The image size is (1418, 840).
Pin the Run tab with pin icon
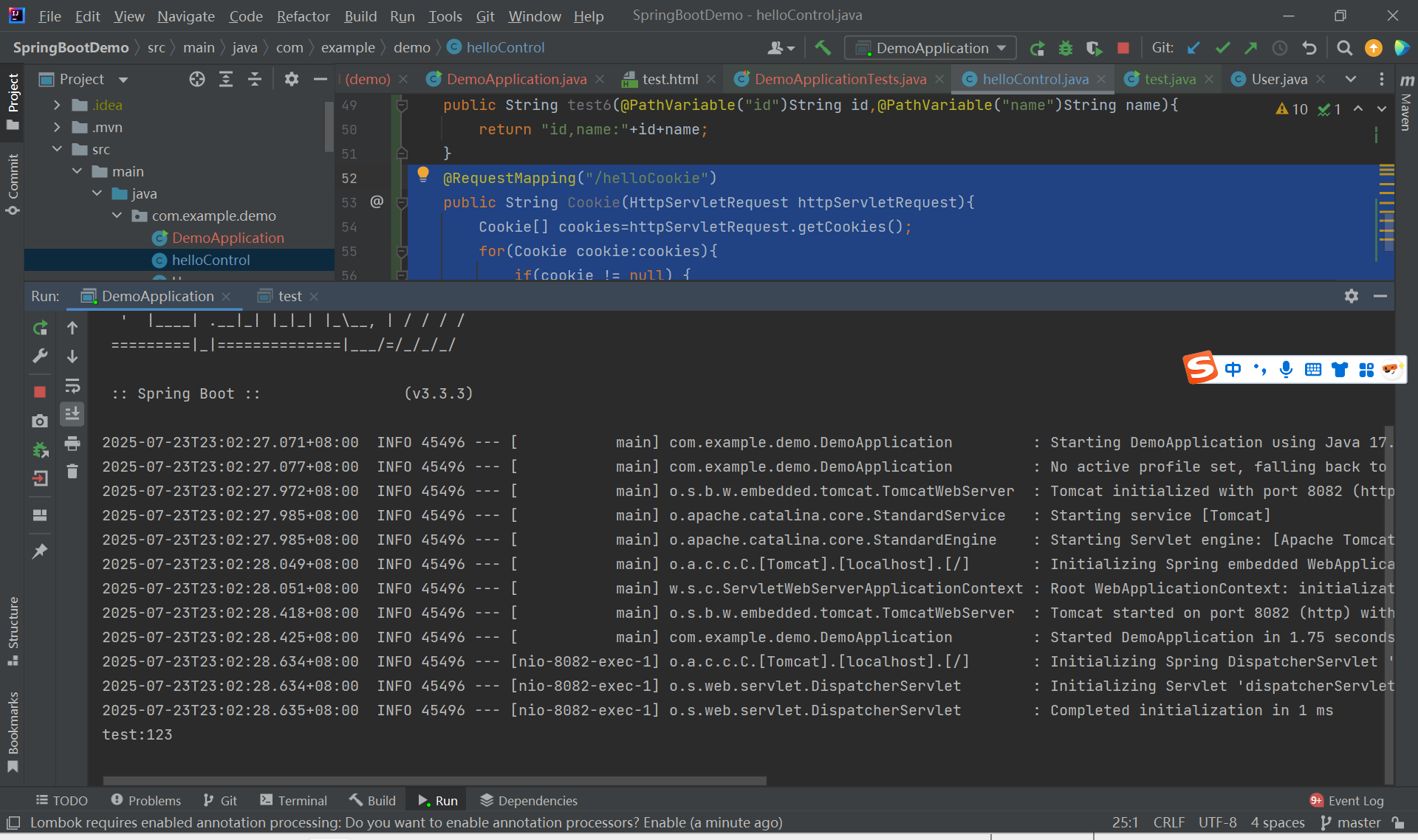(x=40, y=551)
